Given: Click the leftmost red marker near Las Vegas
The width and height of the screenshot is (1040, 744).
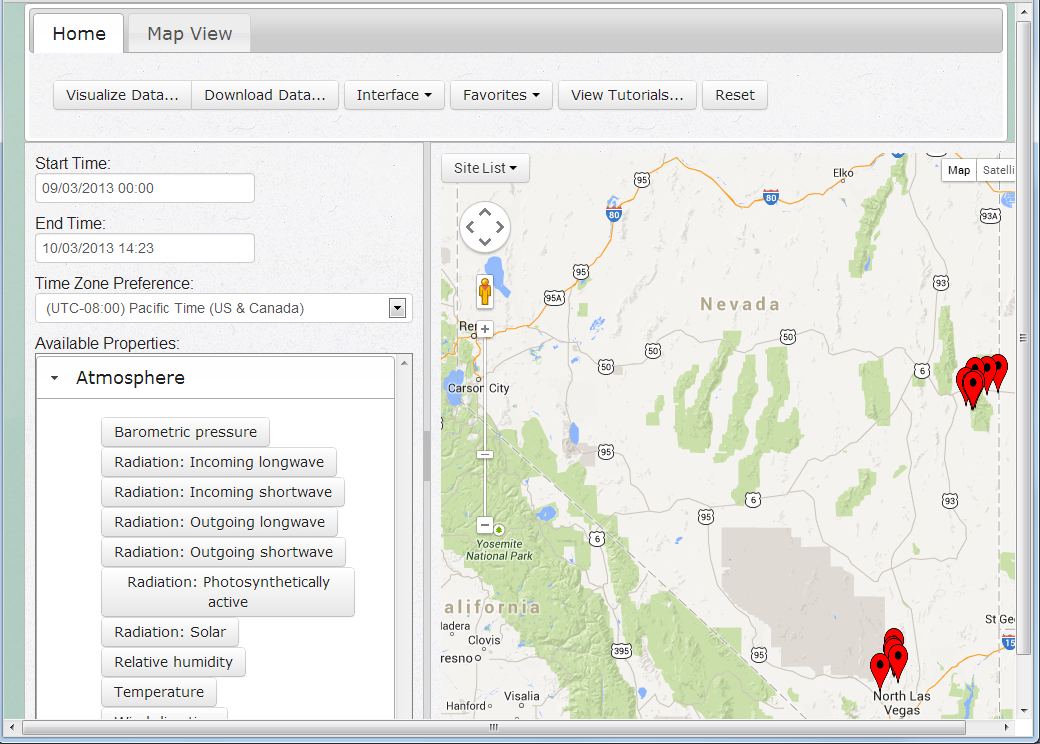Looking at the screenshot, I should (880, 666).
